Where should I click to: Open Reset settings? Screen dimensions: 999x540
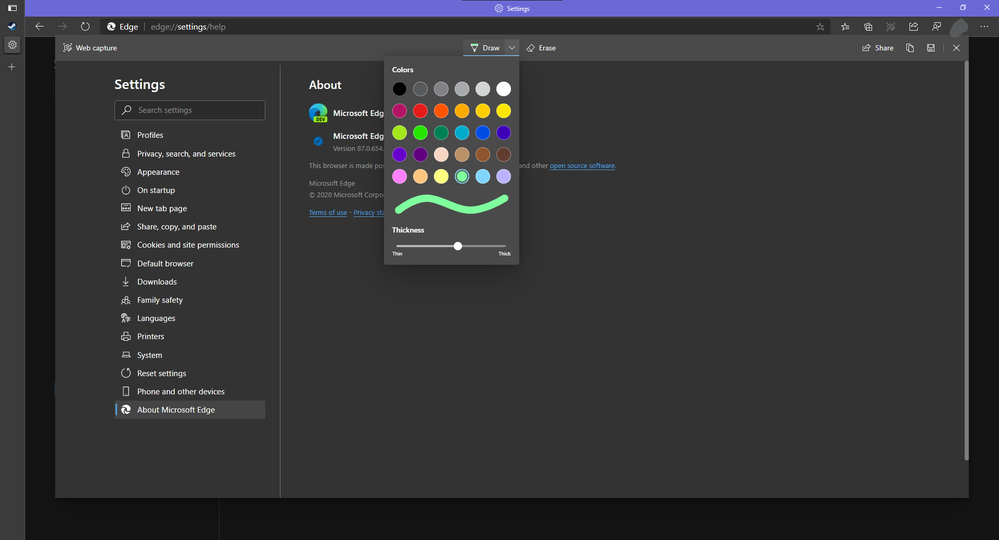pyautogui.click(x=190, y=373)
